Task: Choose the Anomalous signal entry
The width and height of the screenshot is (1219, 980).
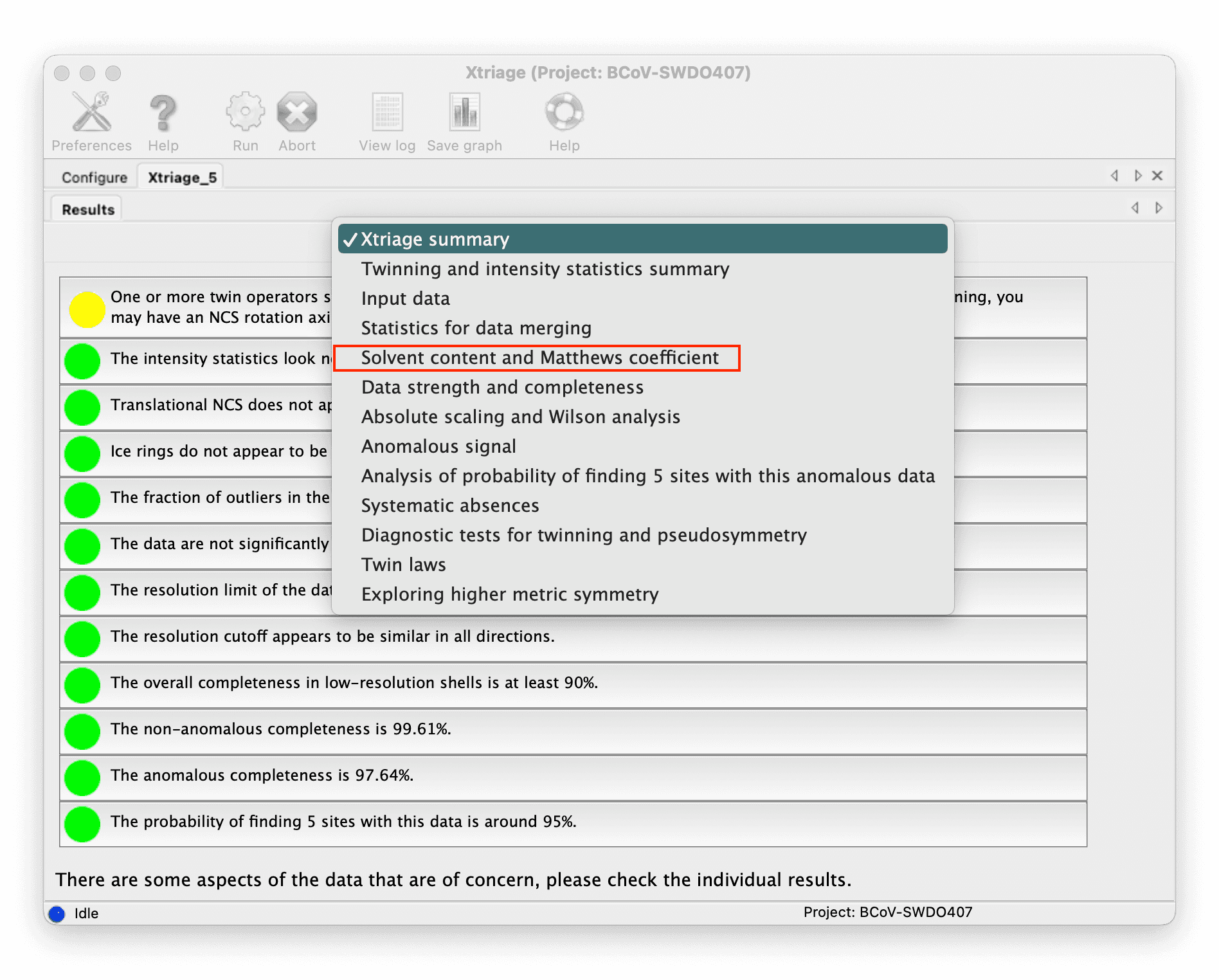Action: tap(643, 446)
